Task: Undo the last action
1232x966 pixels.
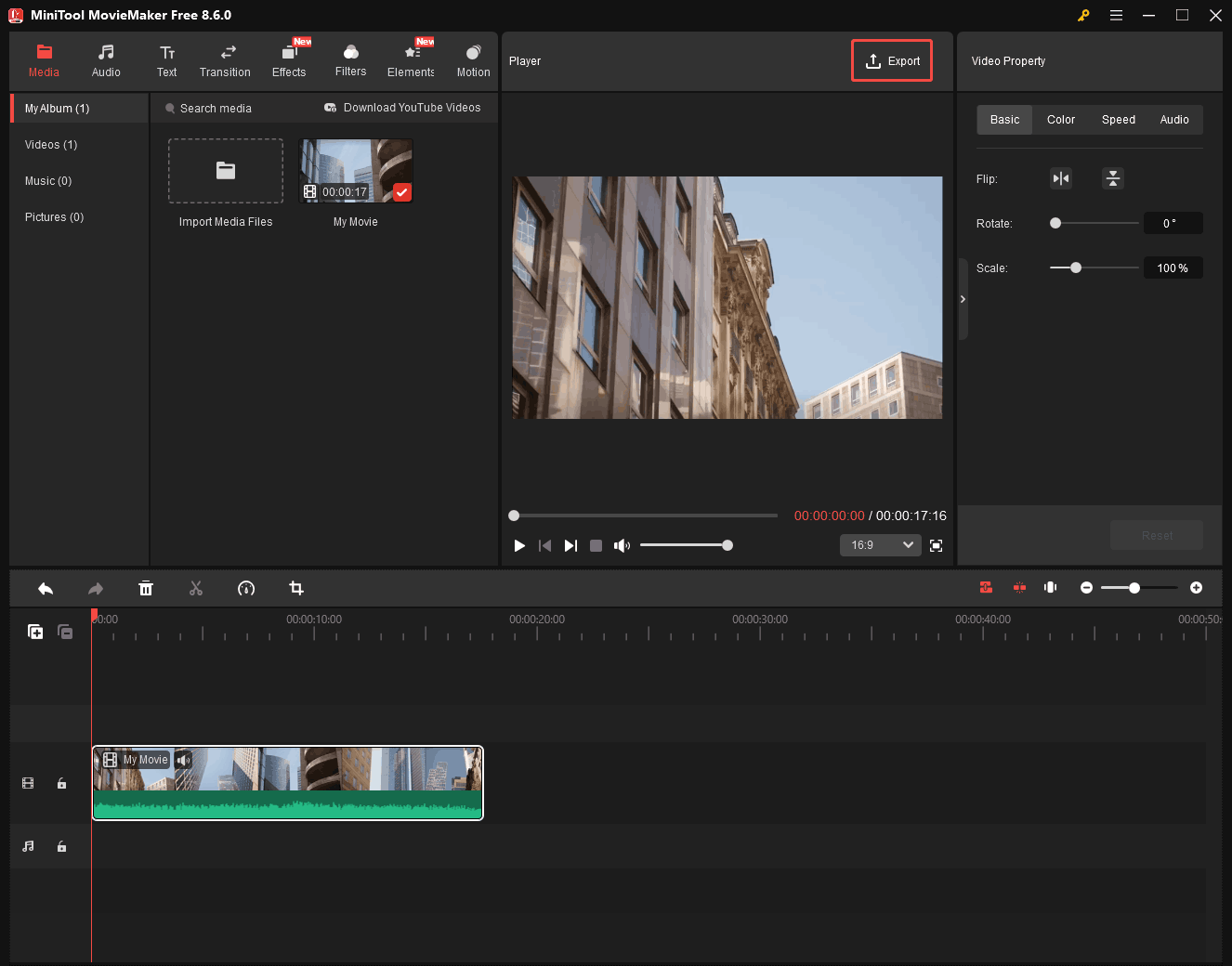Action: coord(46,589)
